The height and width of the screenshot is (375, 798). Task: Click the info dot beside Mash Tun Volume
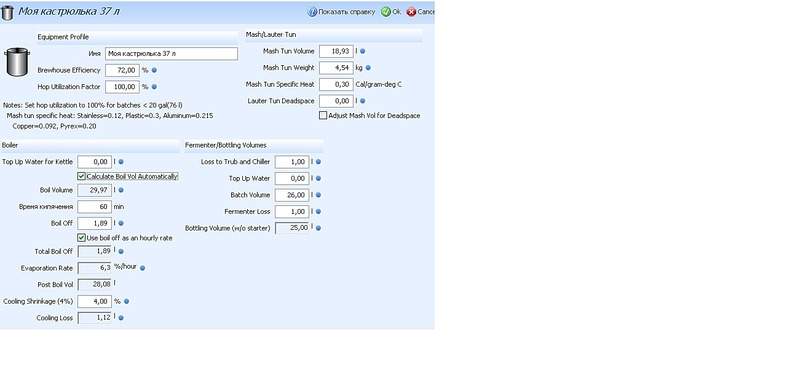point(362,51)
